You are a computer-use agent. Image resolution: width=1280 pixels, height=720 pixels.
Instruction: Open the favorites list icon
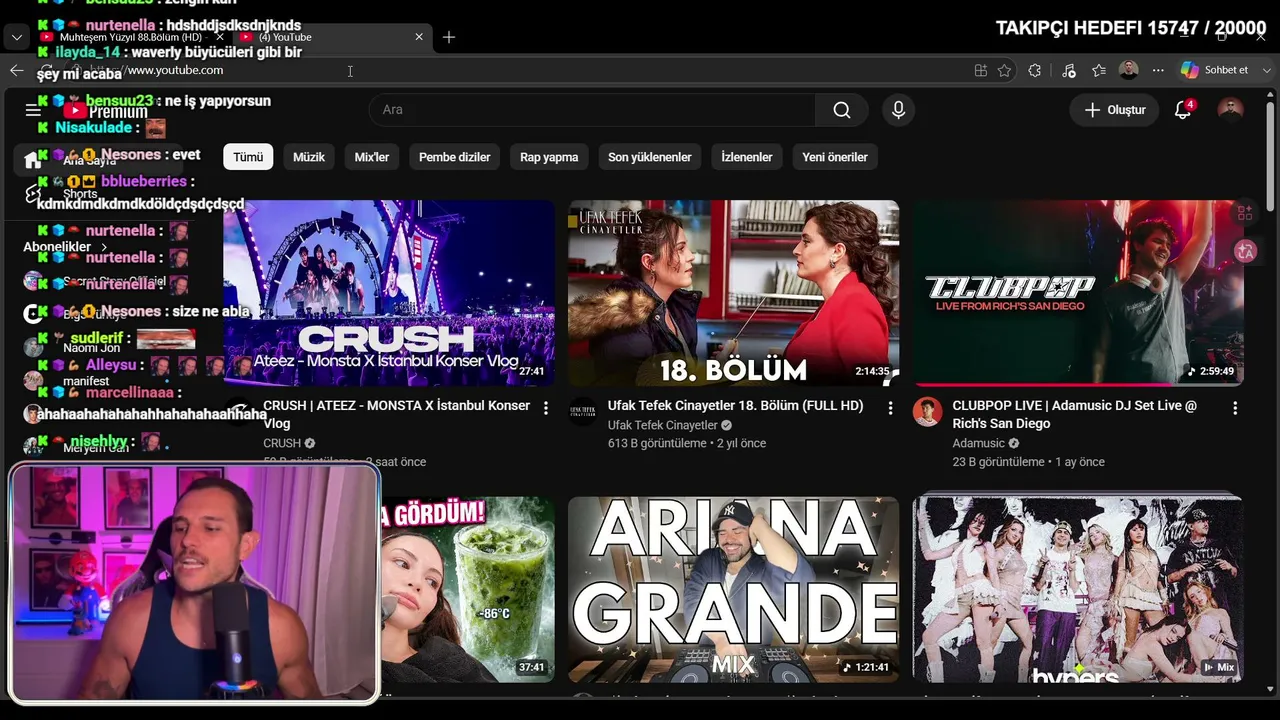point(1099,70)
